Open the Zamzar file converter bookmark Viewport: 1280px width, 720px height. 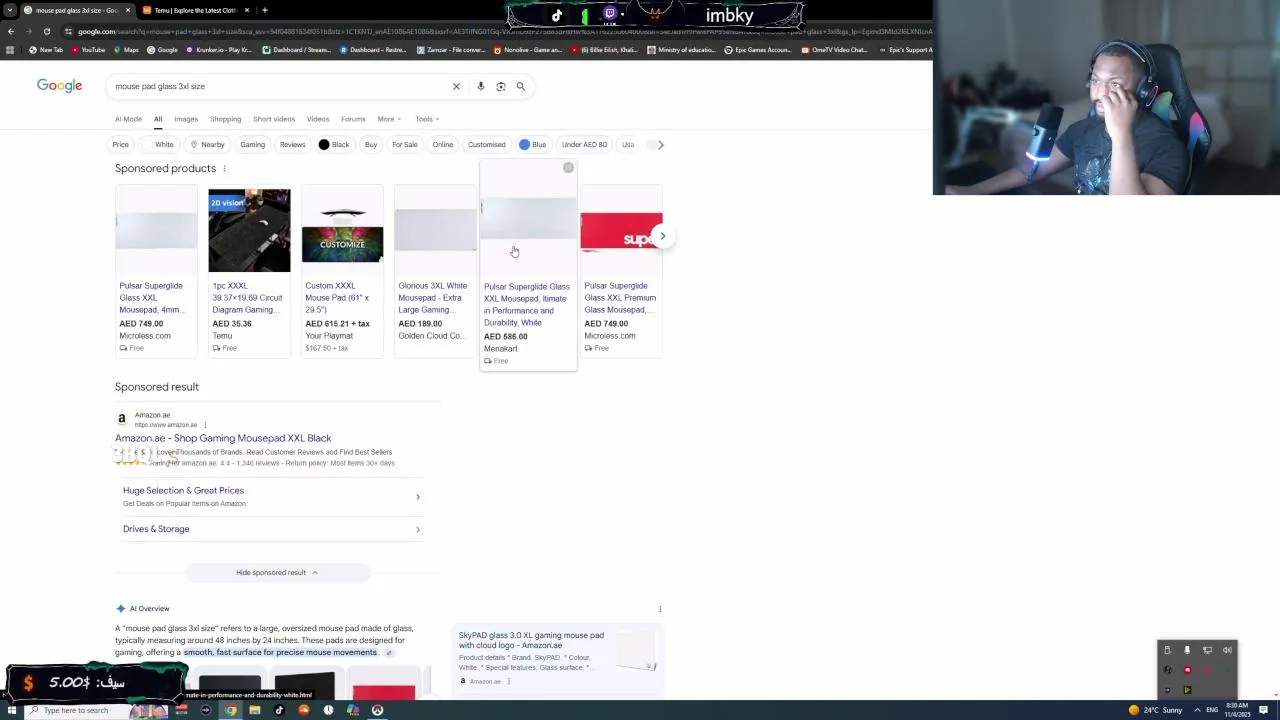(450, 50)
